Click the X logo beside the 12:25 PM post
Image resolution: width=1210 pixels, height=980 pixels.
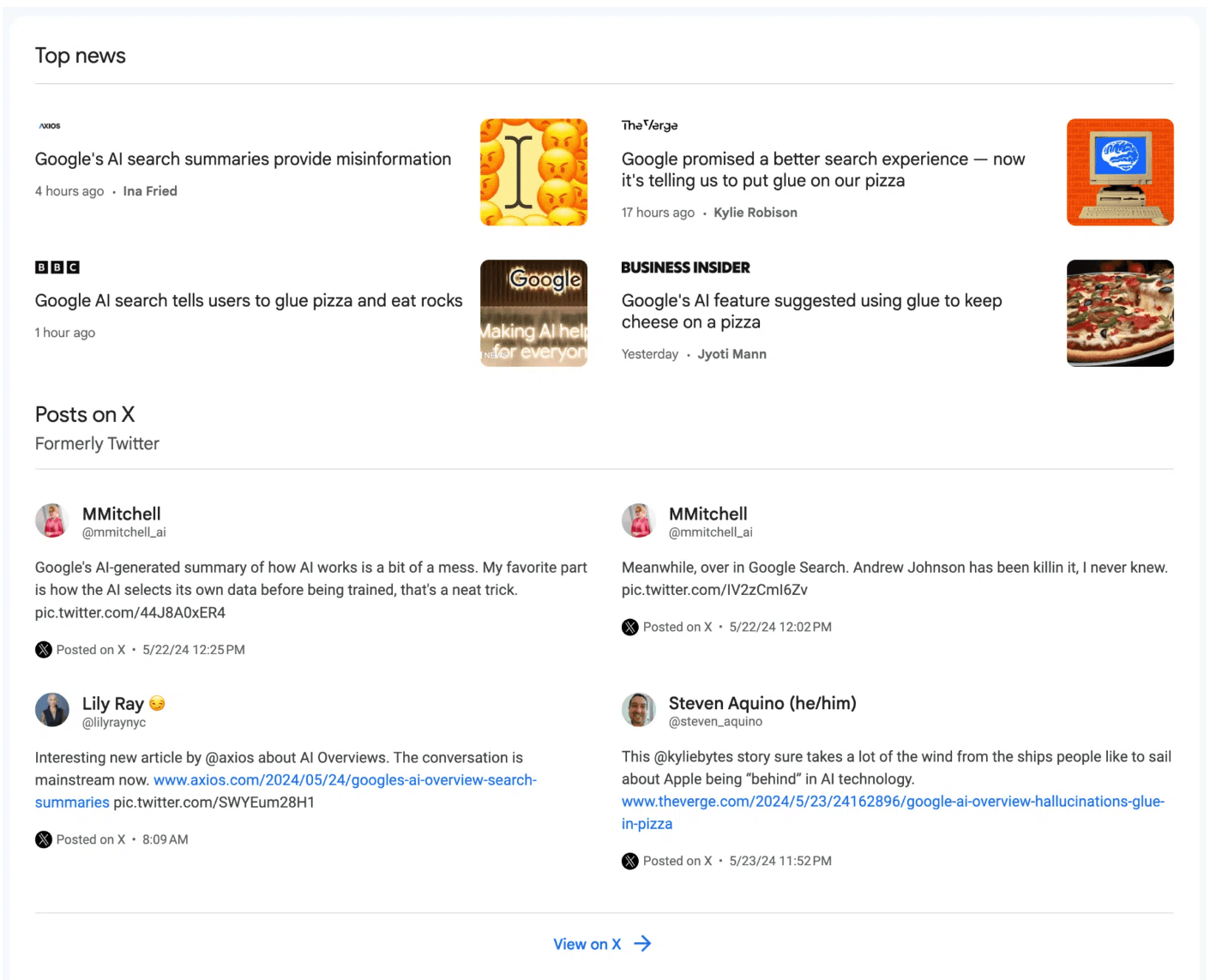pyautogui.click(x=44, y=650)
